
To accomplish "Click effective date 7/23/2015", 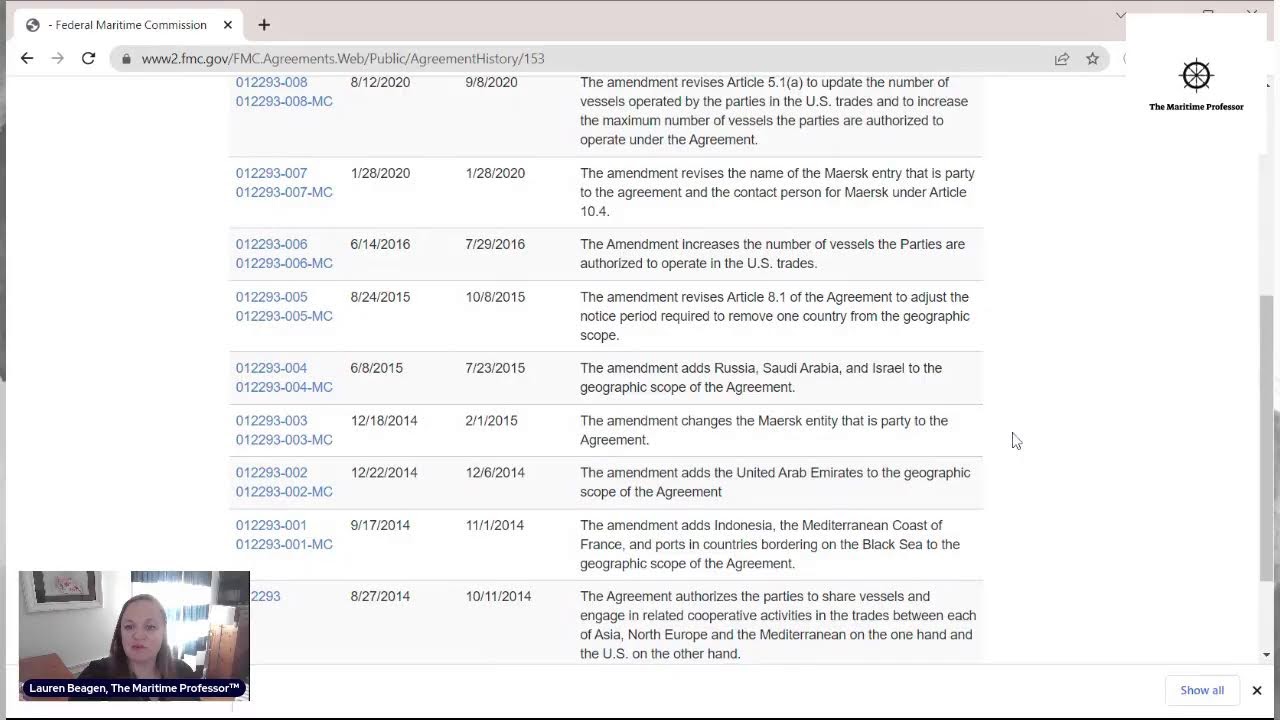I will pos(495,368).
